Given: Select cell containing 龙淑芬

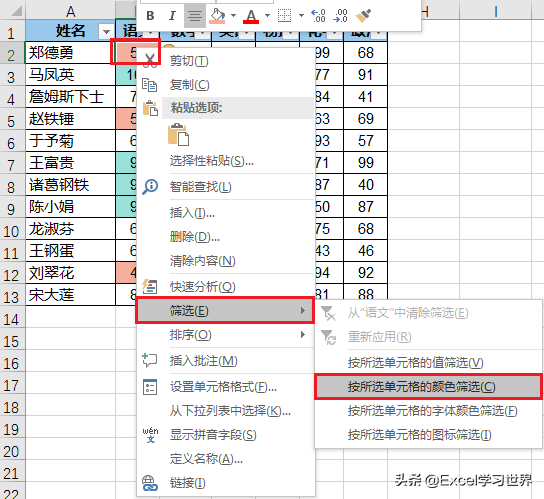Looking at the screenshot, I should tap(70, 229).
